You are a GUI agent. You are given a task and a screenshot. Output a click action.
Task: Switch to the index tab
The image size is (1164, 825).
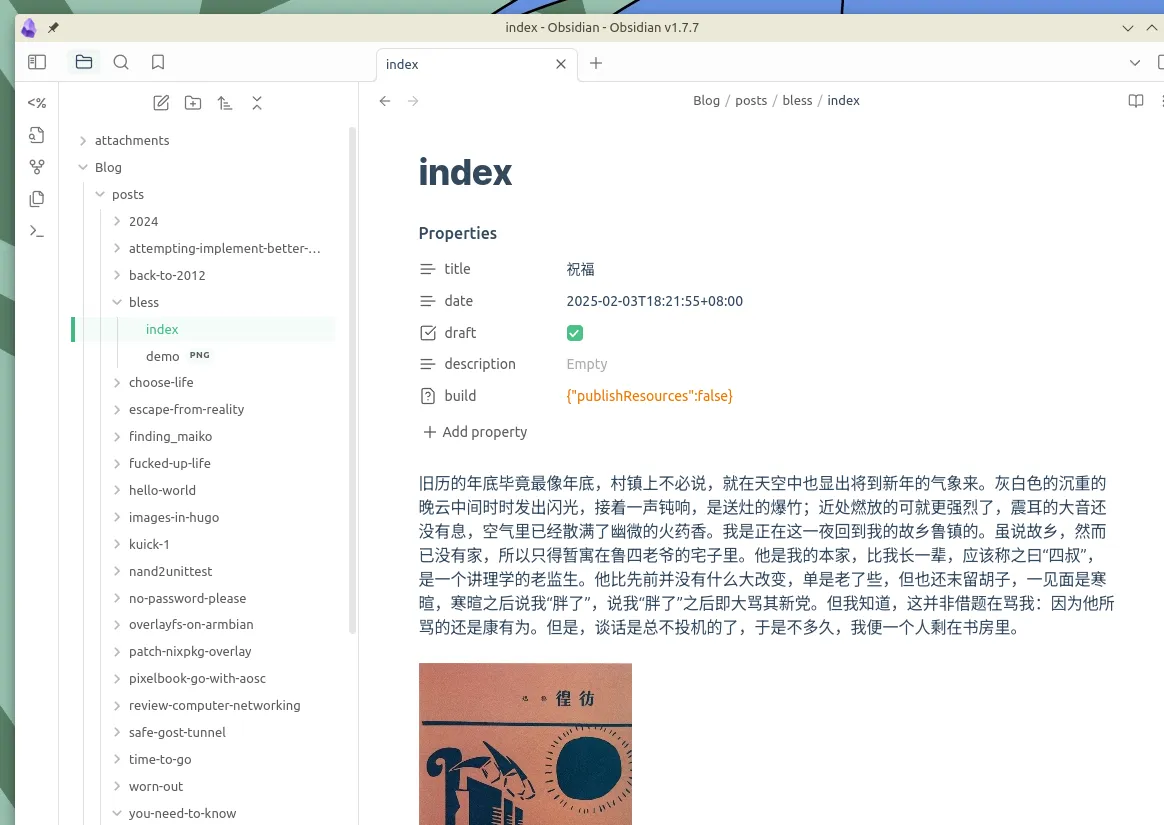click(x=402, y=64)
